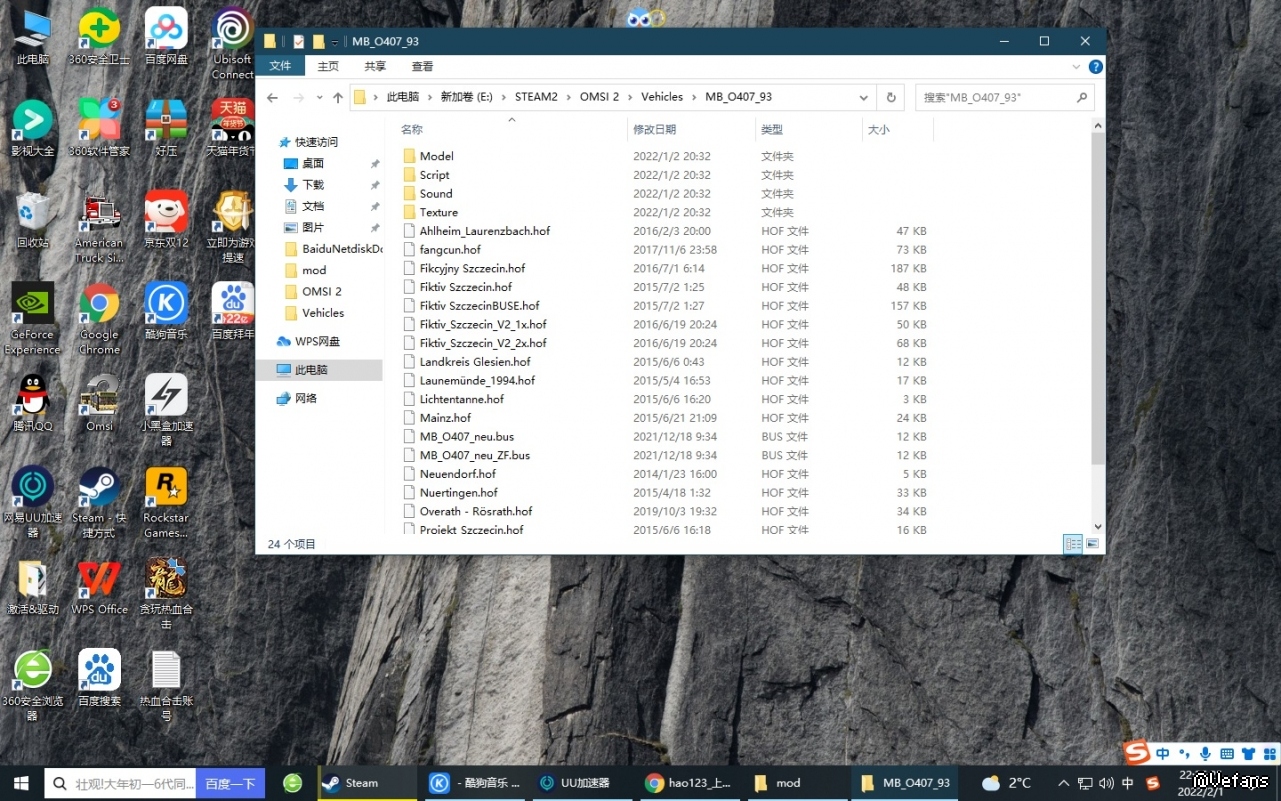Open the Explorer help question mark icon

click(x=1095, y=67)
